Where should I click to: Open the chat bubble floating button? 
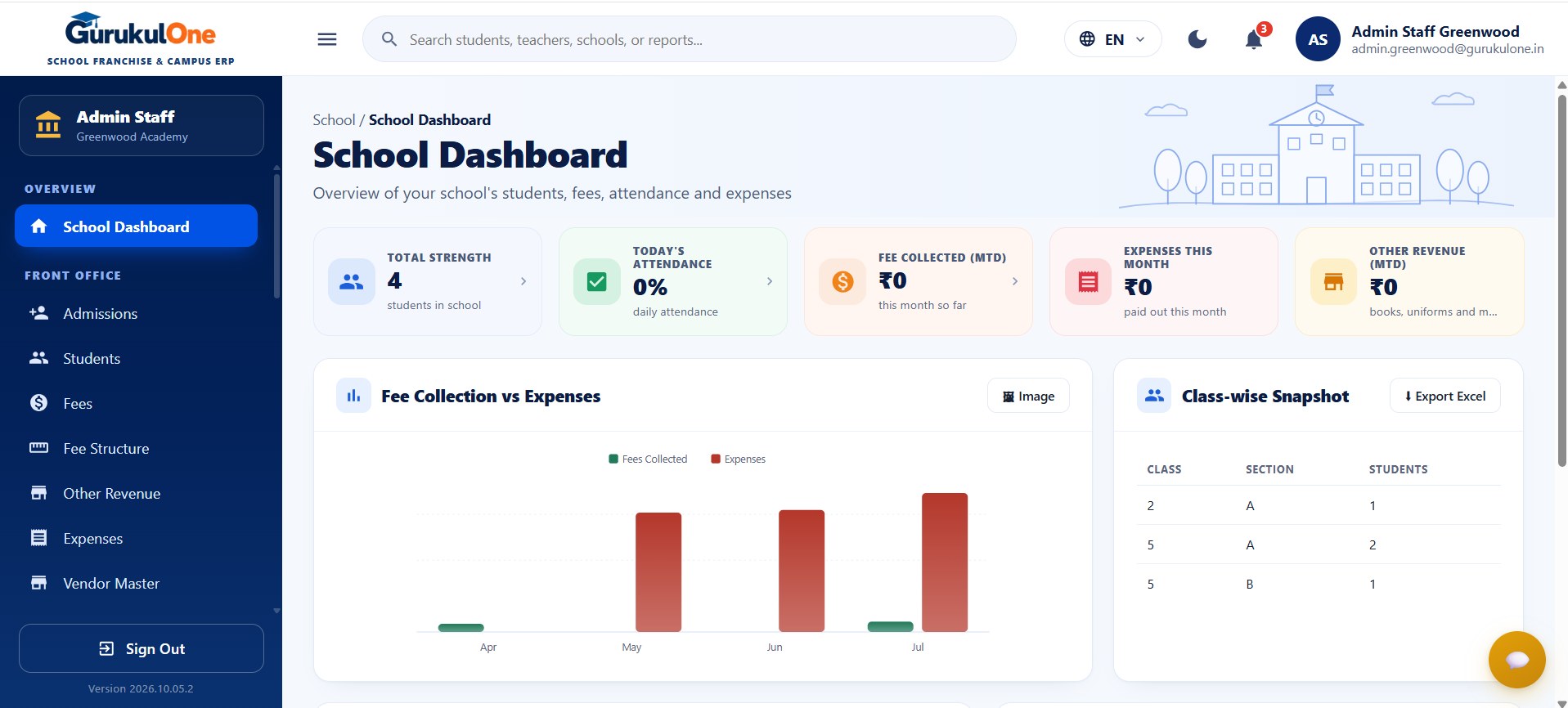tap(1516, 660)
